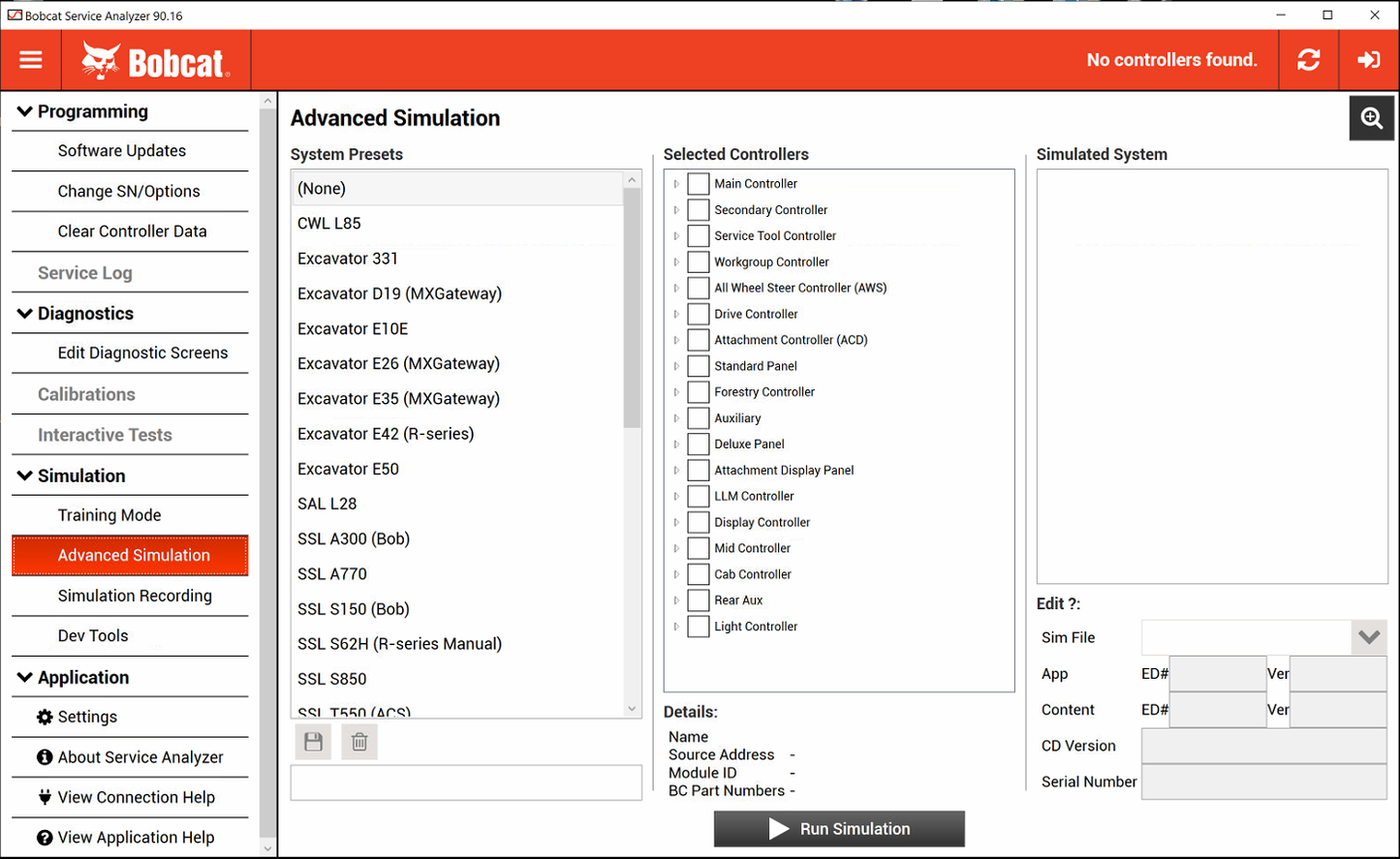The image size is (1400, 859).
Task: Select preset Excavator 331
Action: (457, 259)
